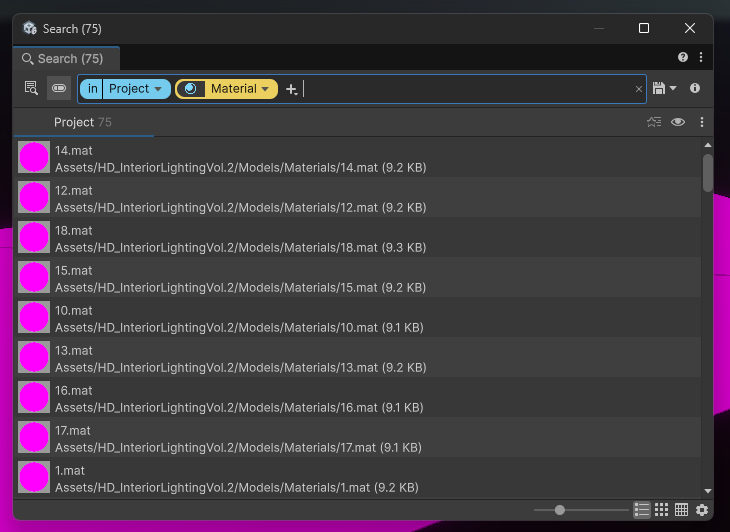Select the 17.mat result
730x532 pixels.
358,438
